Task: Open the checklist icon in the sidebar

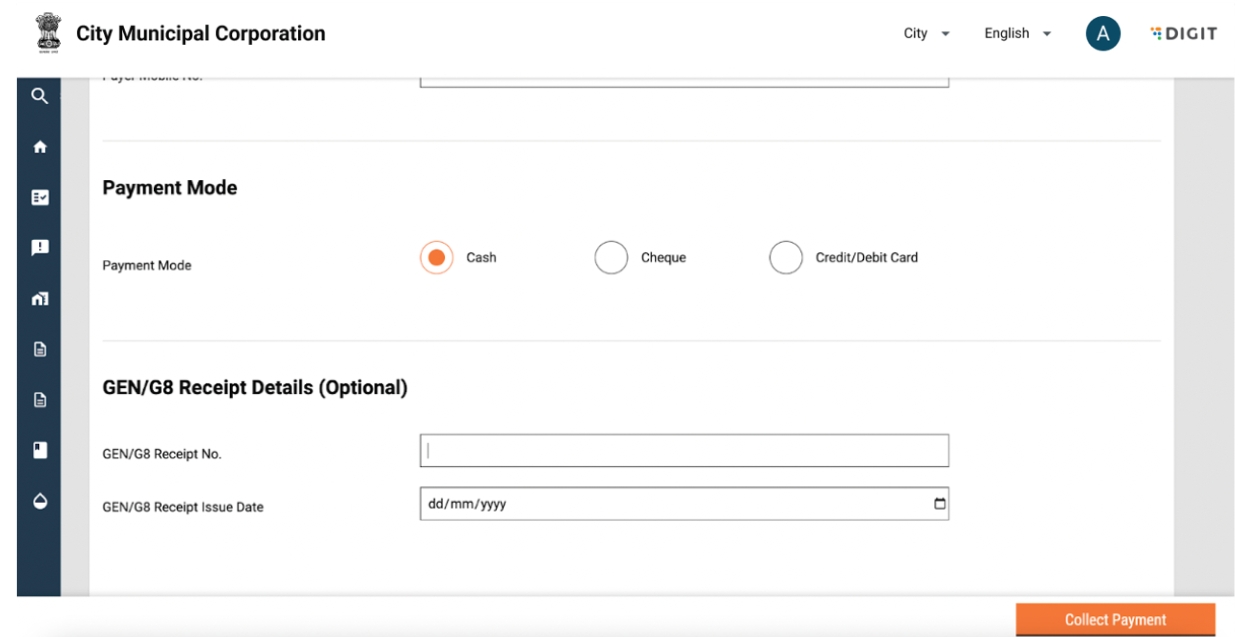Action: coord(39,197)
